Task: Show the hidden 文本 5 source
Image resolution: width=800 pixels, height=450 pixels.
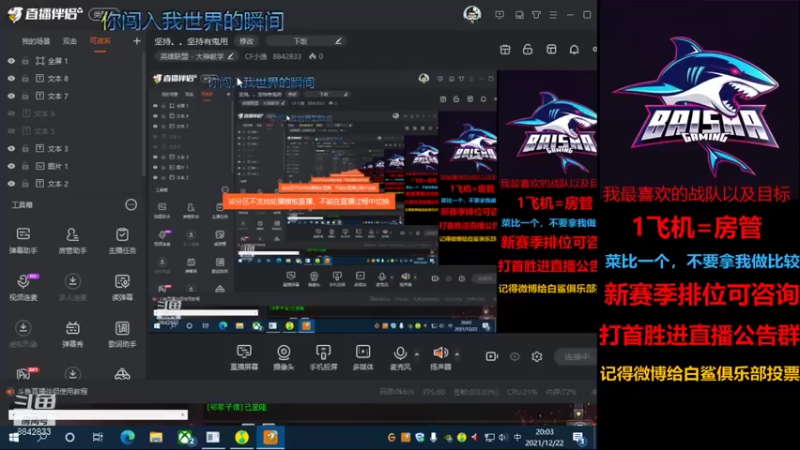Action: tap(11, 131)
